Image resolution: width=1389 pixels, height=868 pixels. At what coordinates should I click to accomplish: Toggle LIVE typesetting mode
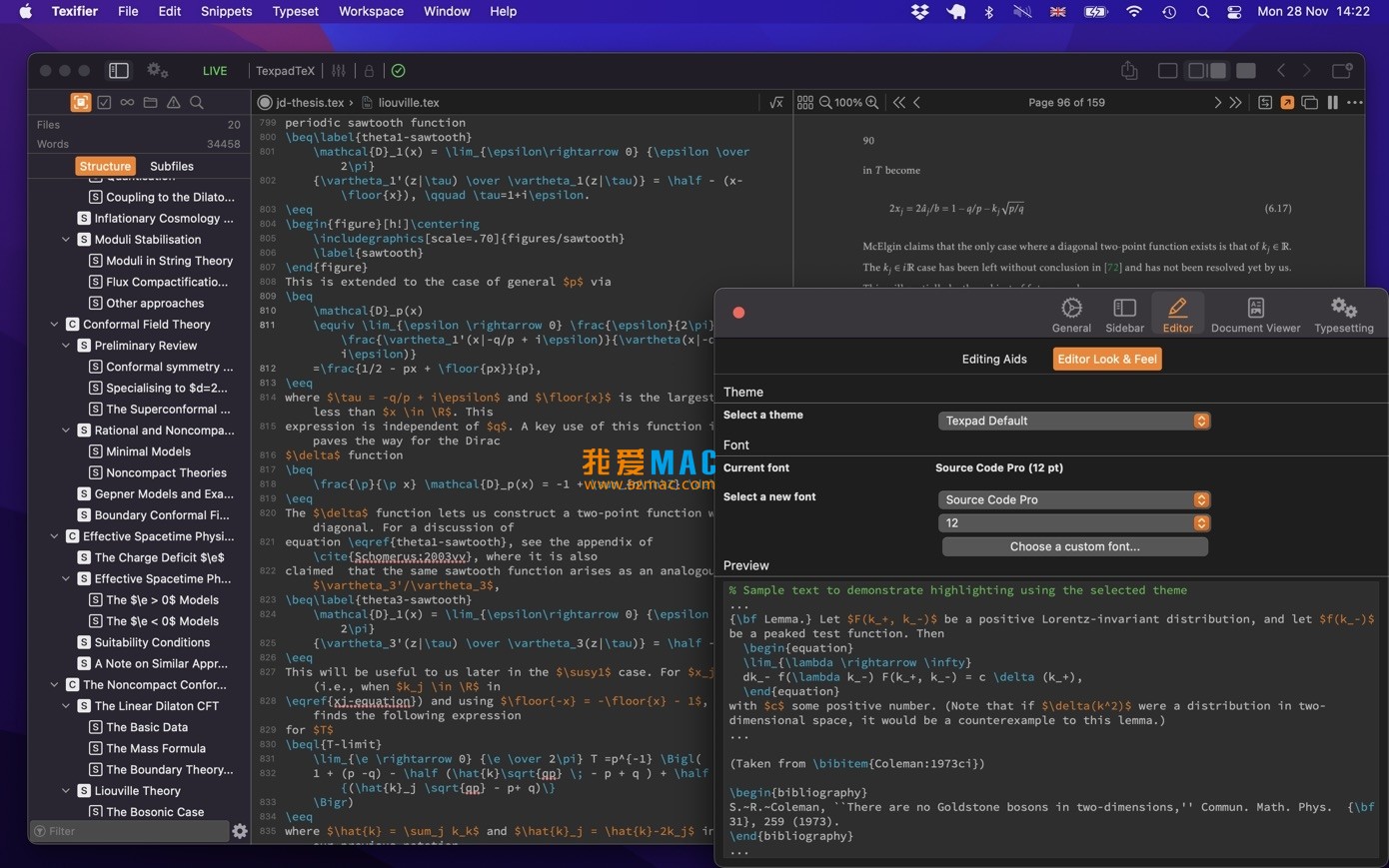pos(215,70)
